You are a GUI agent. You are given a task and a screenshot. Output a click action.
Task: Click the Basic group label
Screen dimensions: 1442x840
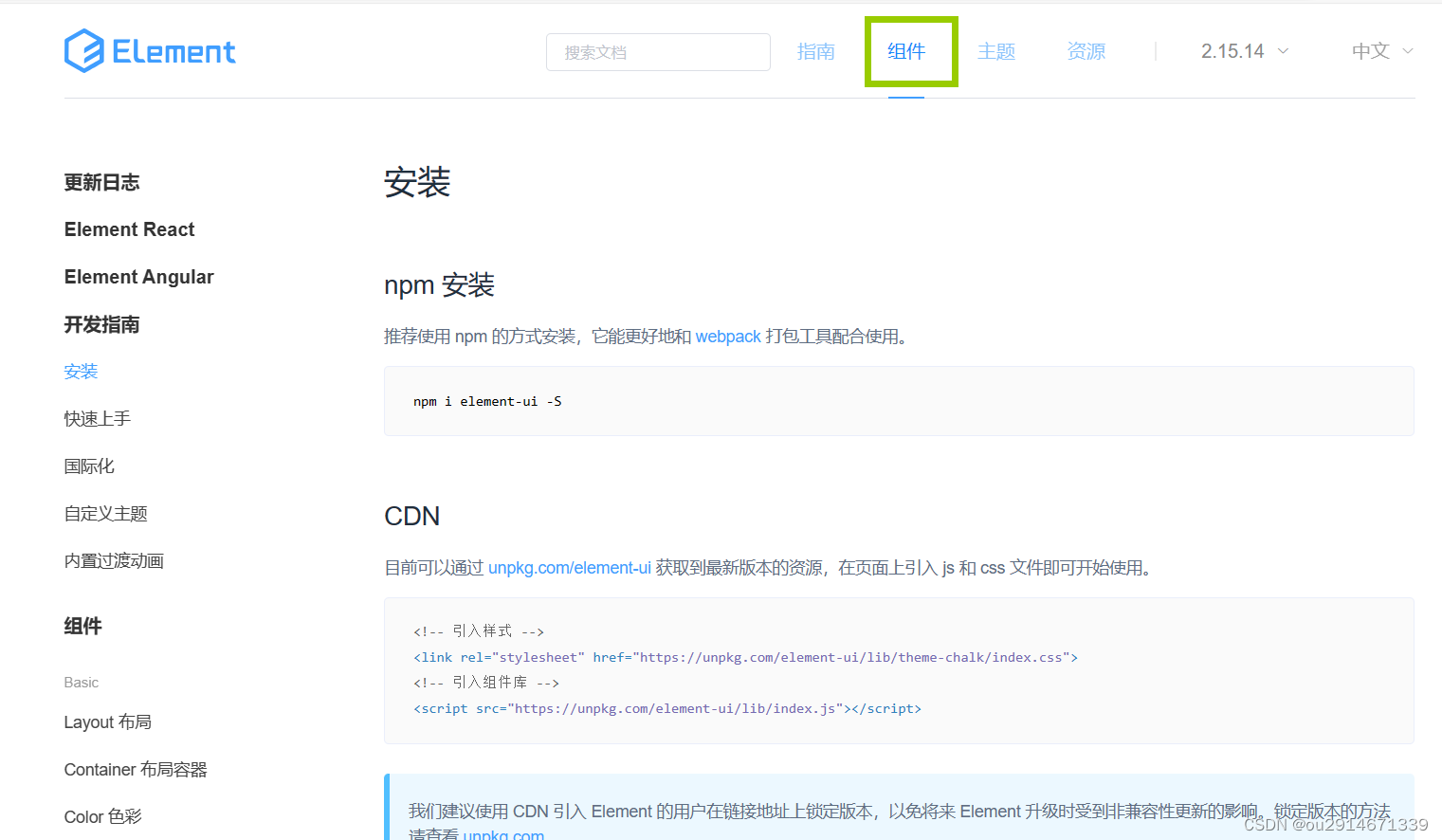(82, 683)
